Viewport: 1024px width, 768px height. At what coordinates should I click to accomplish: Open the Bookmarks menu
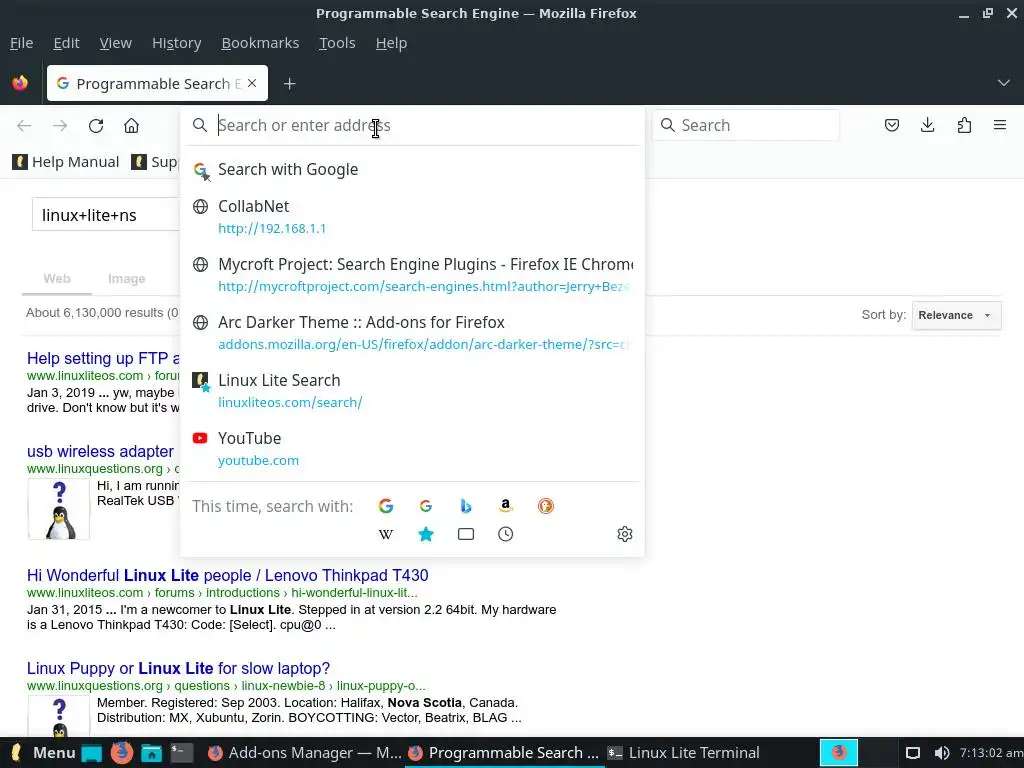[x=260, y=43]
